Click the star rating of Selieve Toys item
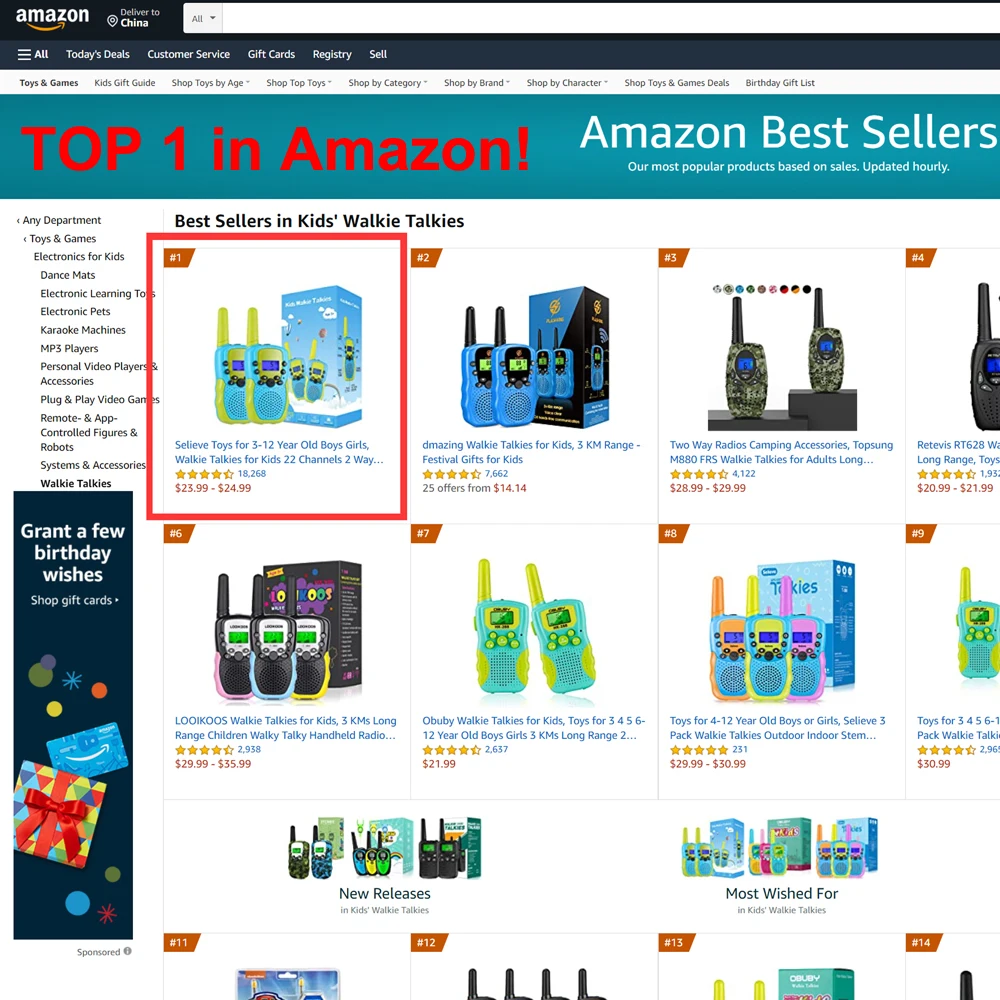This screenshot has height=1000, width=1000. pos(204,474)
